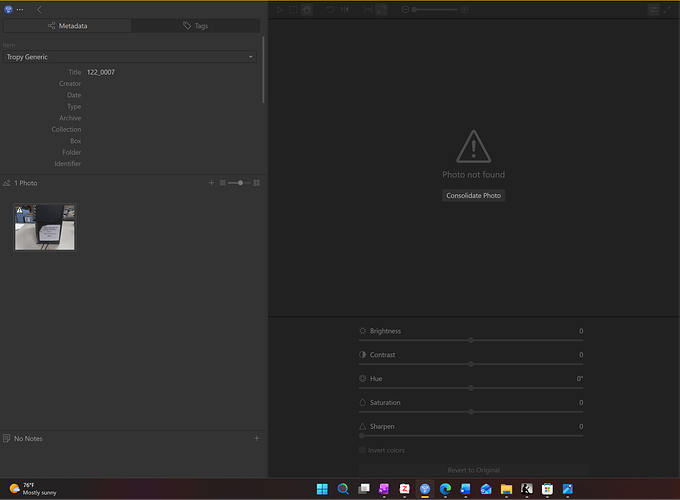The height and width of the screenshot is (500, 680).
Task: Open Task View in the taskbar
Action: tap(364, 489)
